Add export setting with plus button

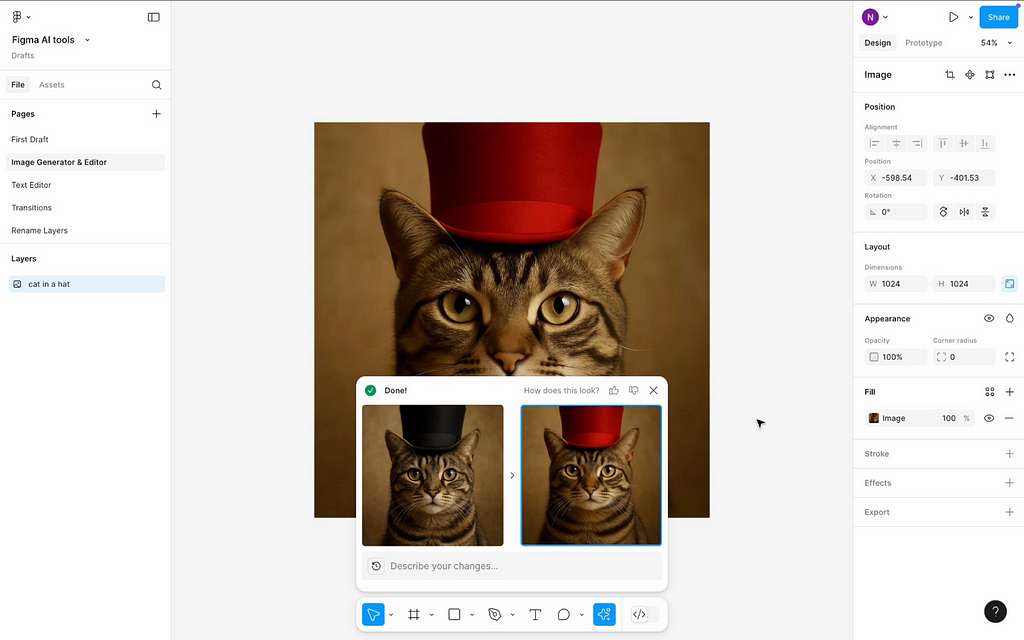pyautogui.click(x=1010, y=512)
